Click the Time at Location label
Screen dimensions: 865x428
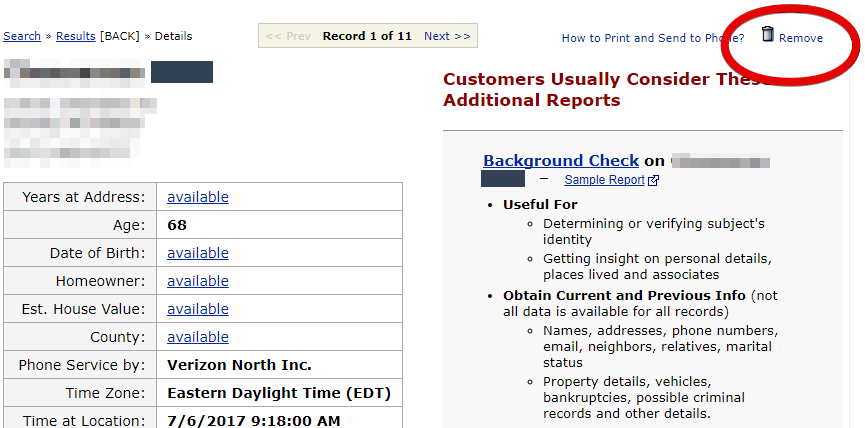tap(83, 421)
